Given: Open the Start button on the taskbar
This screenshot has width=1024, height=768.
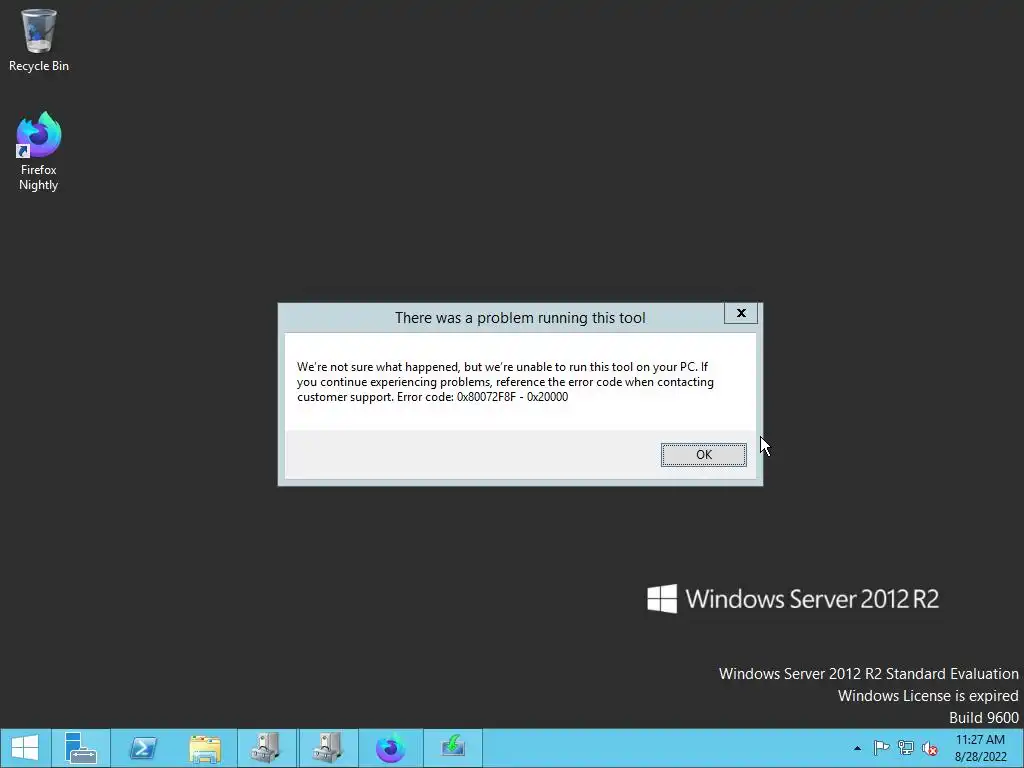Looking at the screenshot, I should (25, 748).
